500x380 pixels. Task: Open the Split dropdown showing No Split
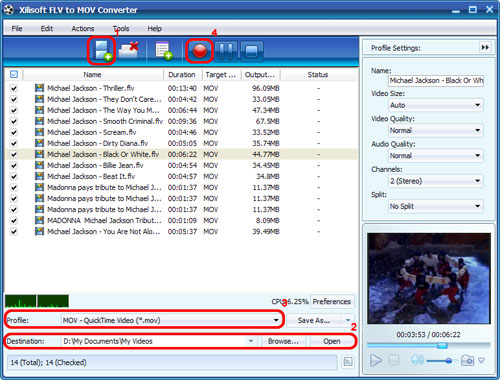click(x=436, y=206)
